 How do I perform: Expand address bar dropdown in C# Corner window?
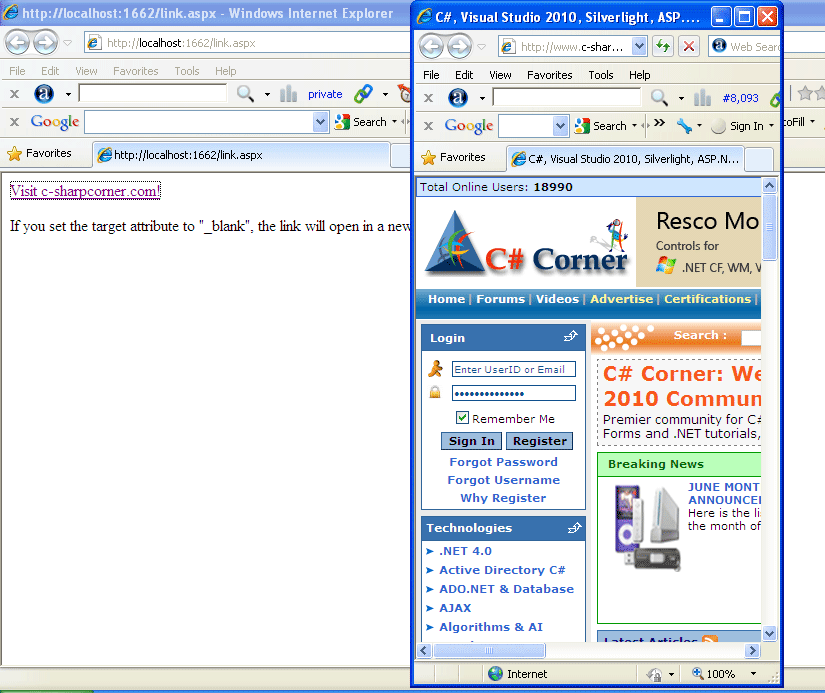[639, 46]
